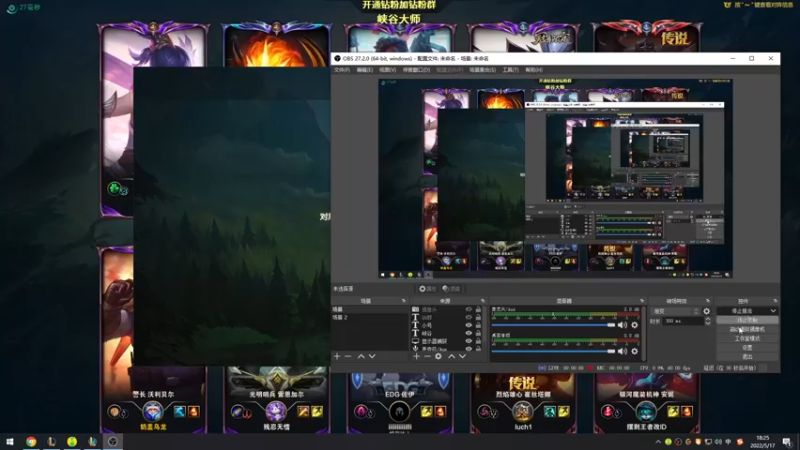Viewport: 800px width, 450px height.
Task: Adjust the 桌面音频 volume slider
Action: [553, 351]
